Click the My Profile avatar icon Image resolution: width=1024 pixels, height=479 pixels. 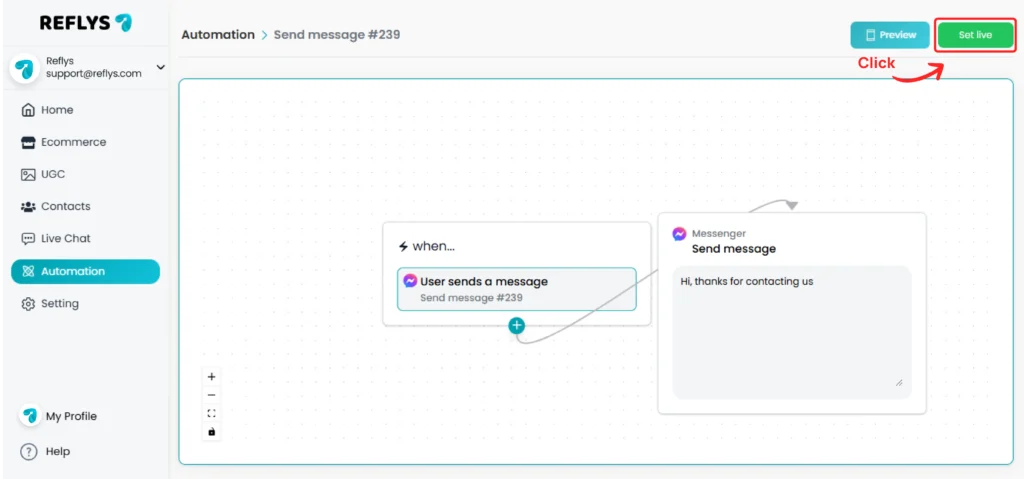coord(29,416)
